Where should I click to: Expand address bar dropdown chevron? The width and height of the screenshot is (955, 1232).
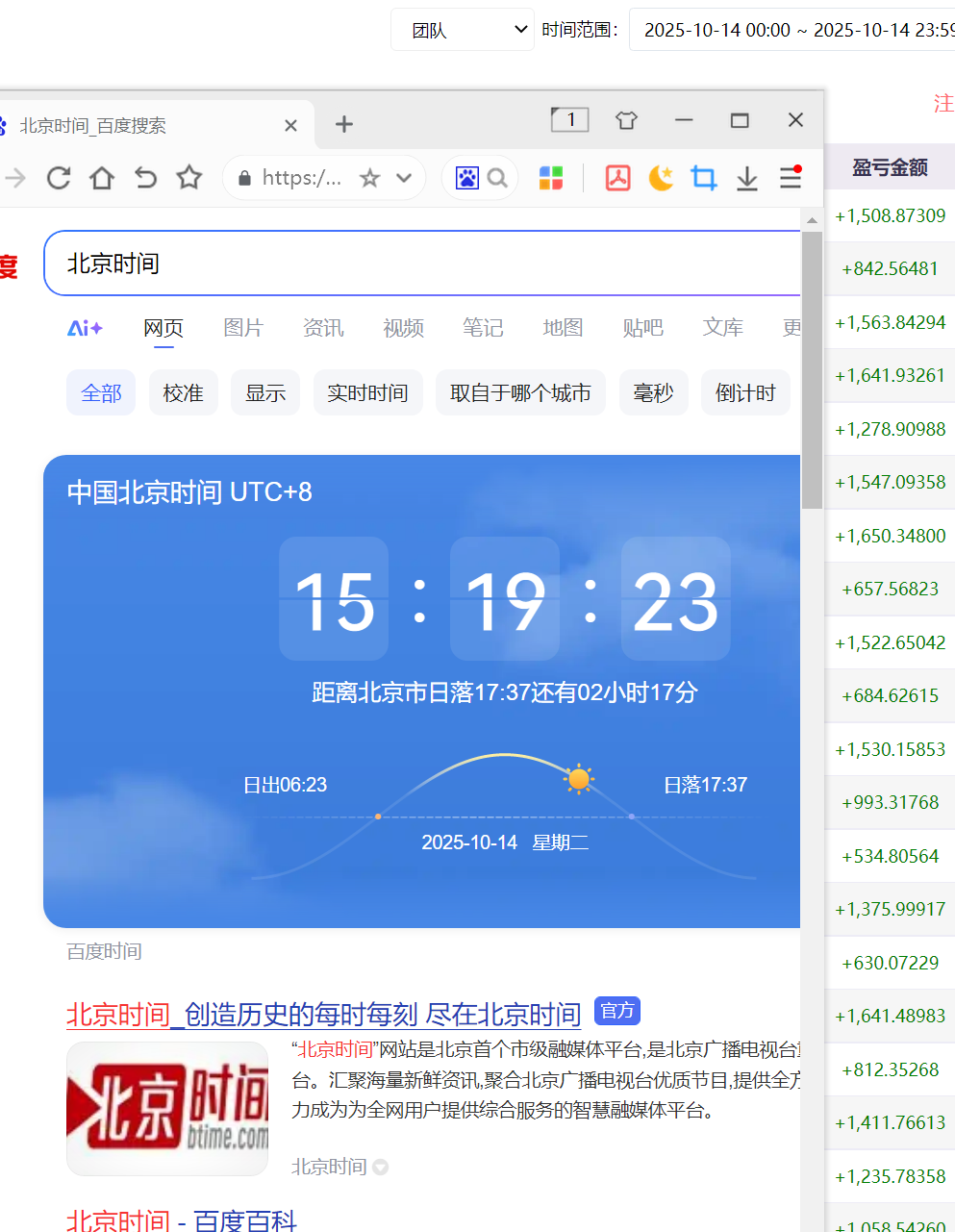pos(404,178)
